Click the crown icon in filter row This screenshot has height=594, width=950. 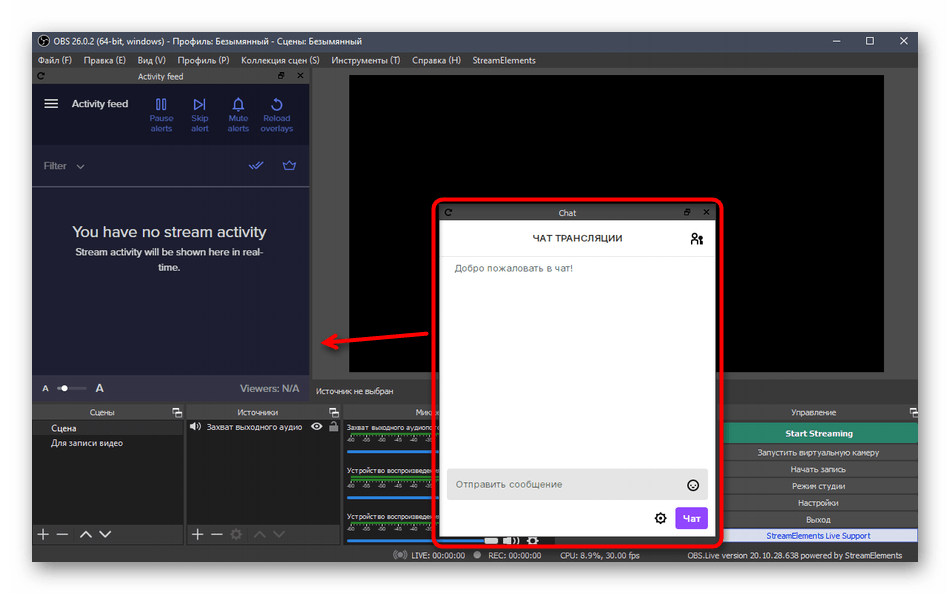(x=290, y=166)
